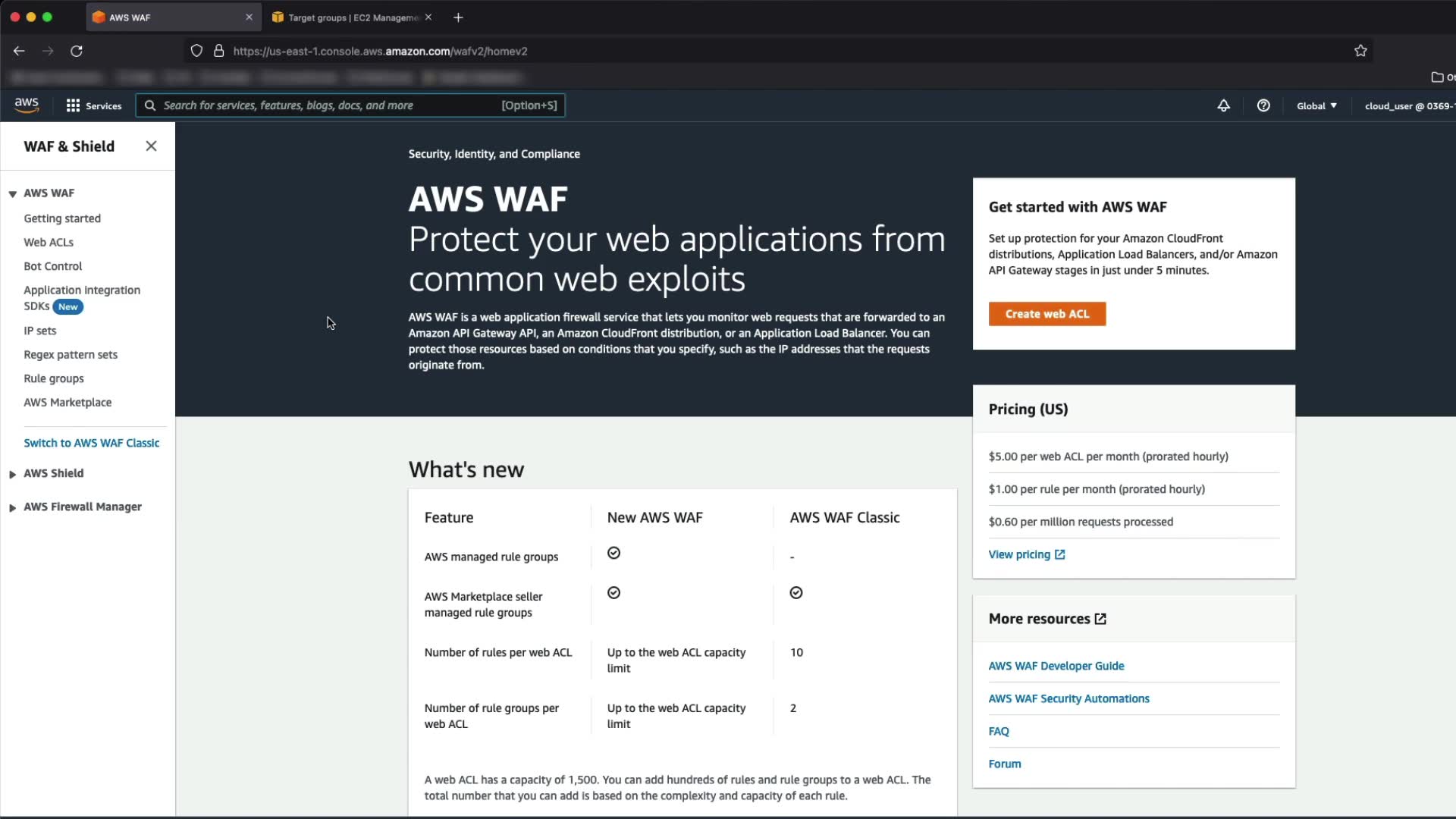Click the notifications bell icon
Image resolution: width=1456 pixels, height=819 pixels.
pos(1223,105)
